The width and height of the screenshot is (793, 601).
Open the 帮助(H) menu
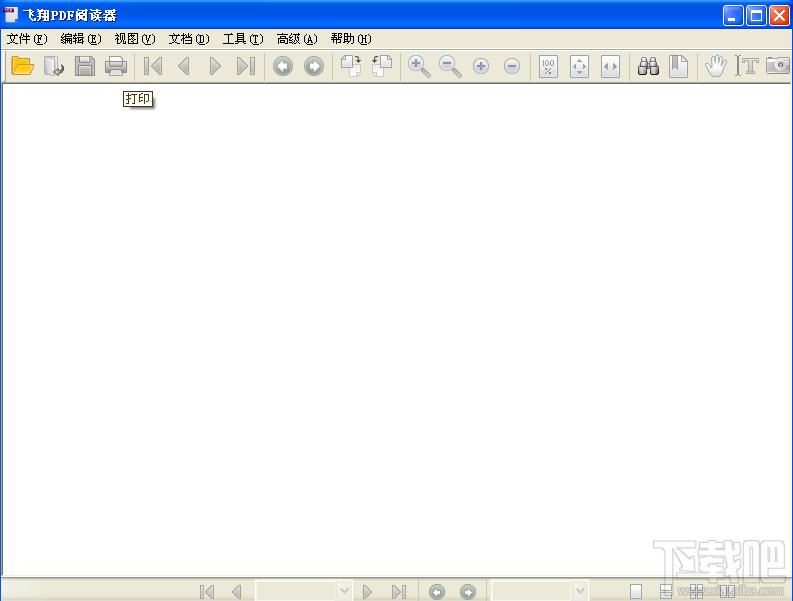[x=351, y=39]
